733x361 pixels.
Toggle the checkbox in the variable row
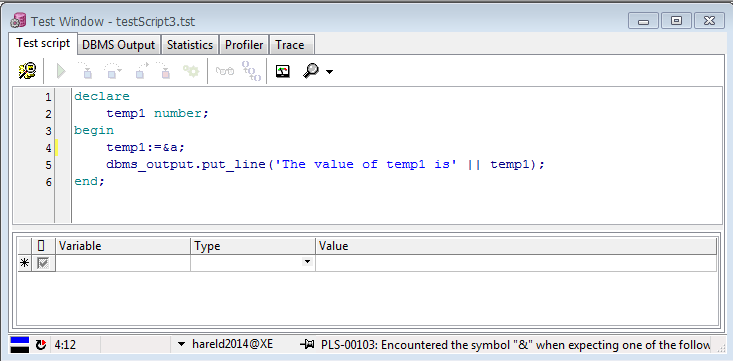(x=43, y=263)
